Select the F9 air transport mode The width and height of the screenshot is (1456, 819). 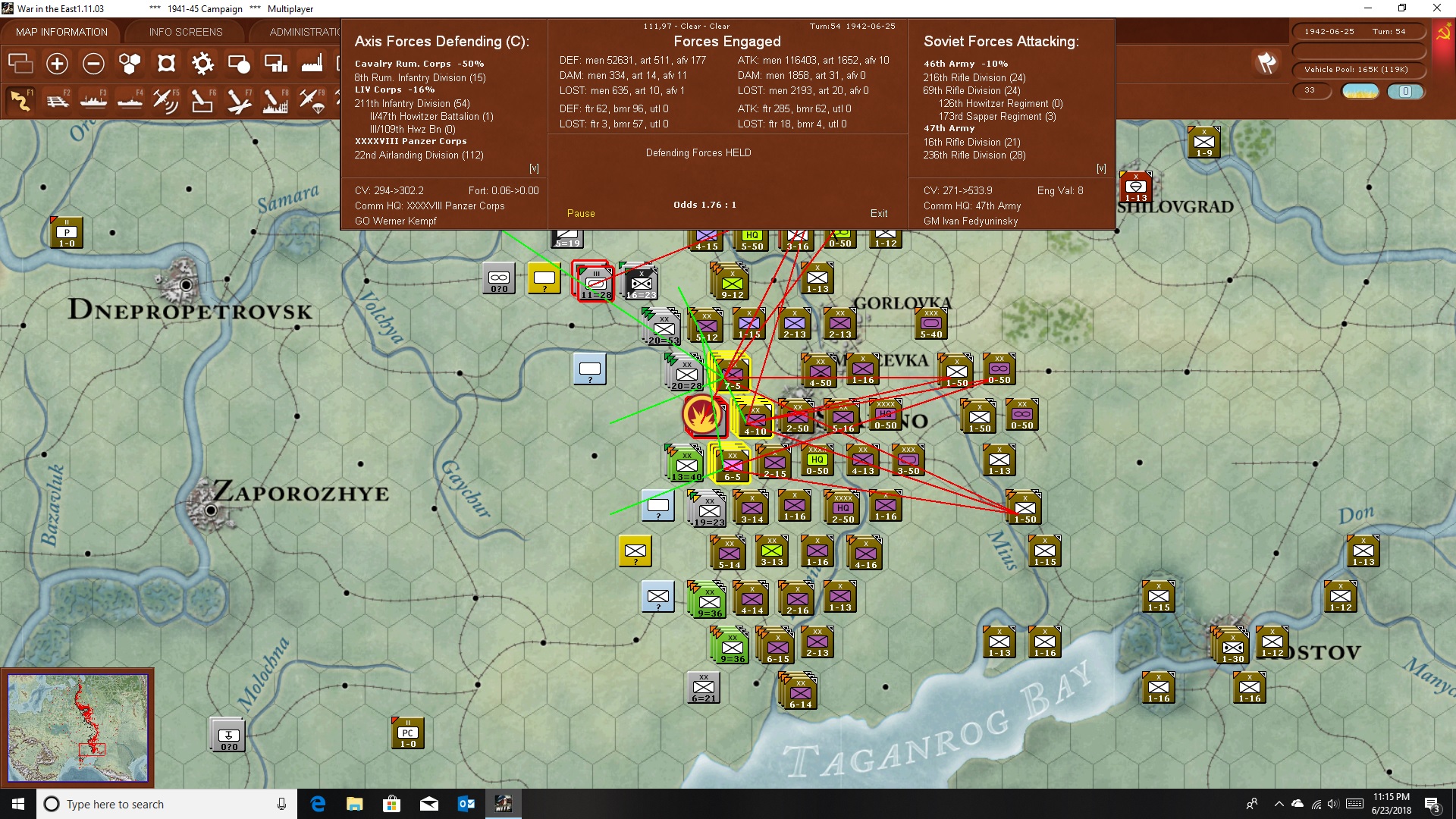click(312, 100)
